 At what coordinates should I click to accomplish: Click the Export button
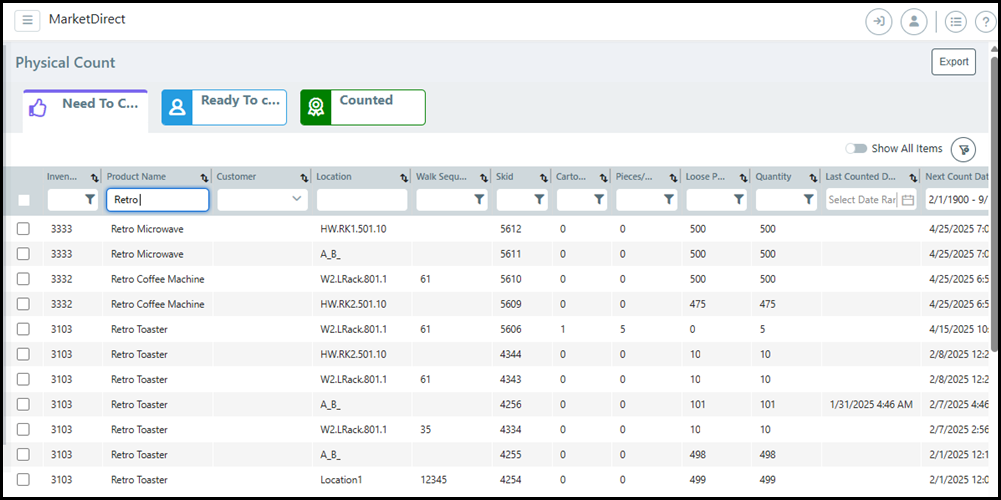point(953,62)
